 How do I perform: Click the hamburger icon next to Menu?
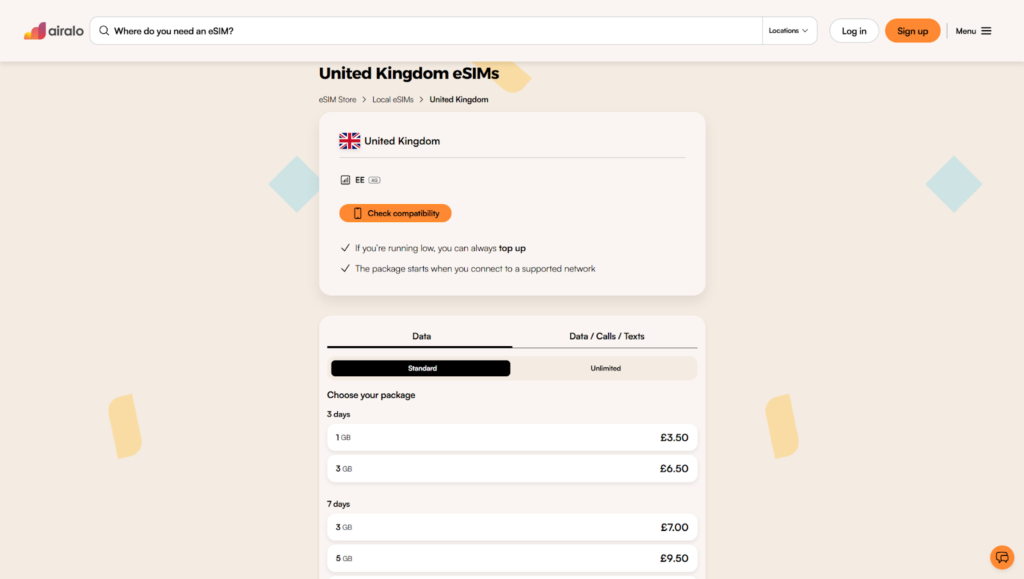(x=988, y=30)
